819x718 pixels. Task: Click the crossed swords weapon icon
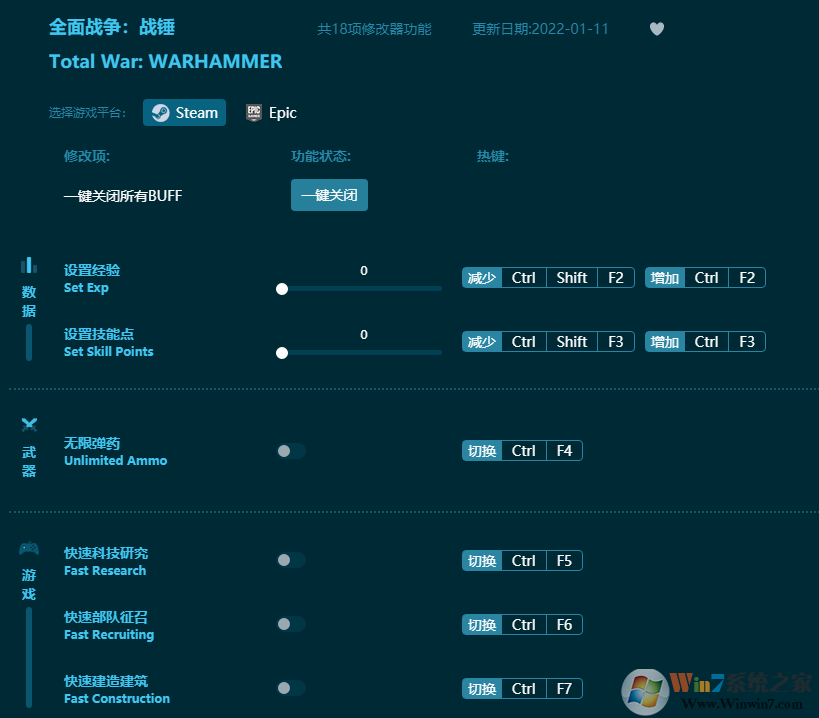pos(29,425)
